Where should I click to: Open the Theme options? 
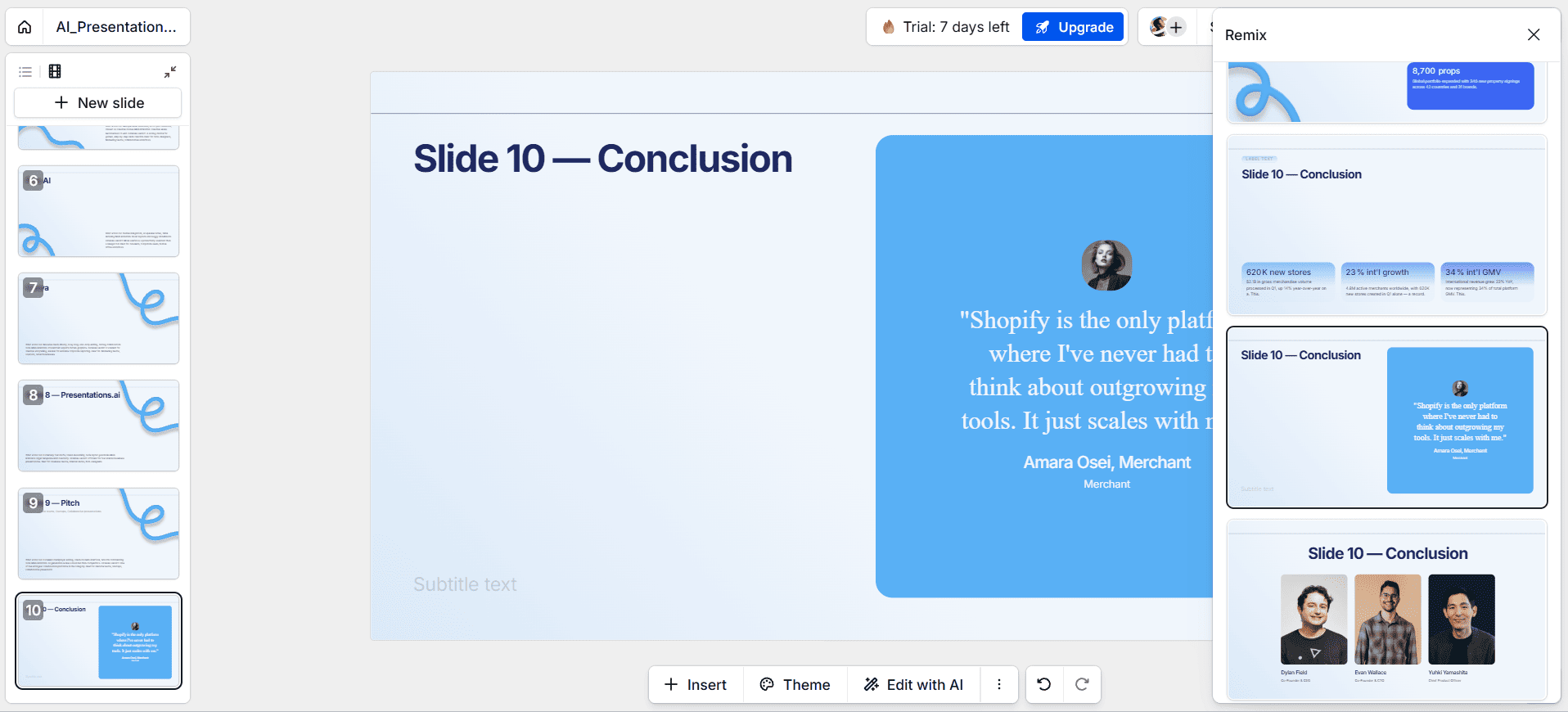click(795, 685)
